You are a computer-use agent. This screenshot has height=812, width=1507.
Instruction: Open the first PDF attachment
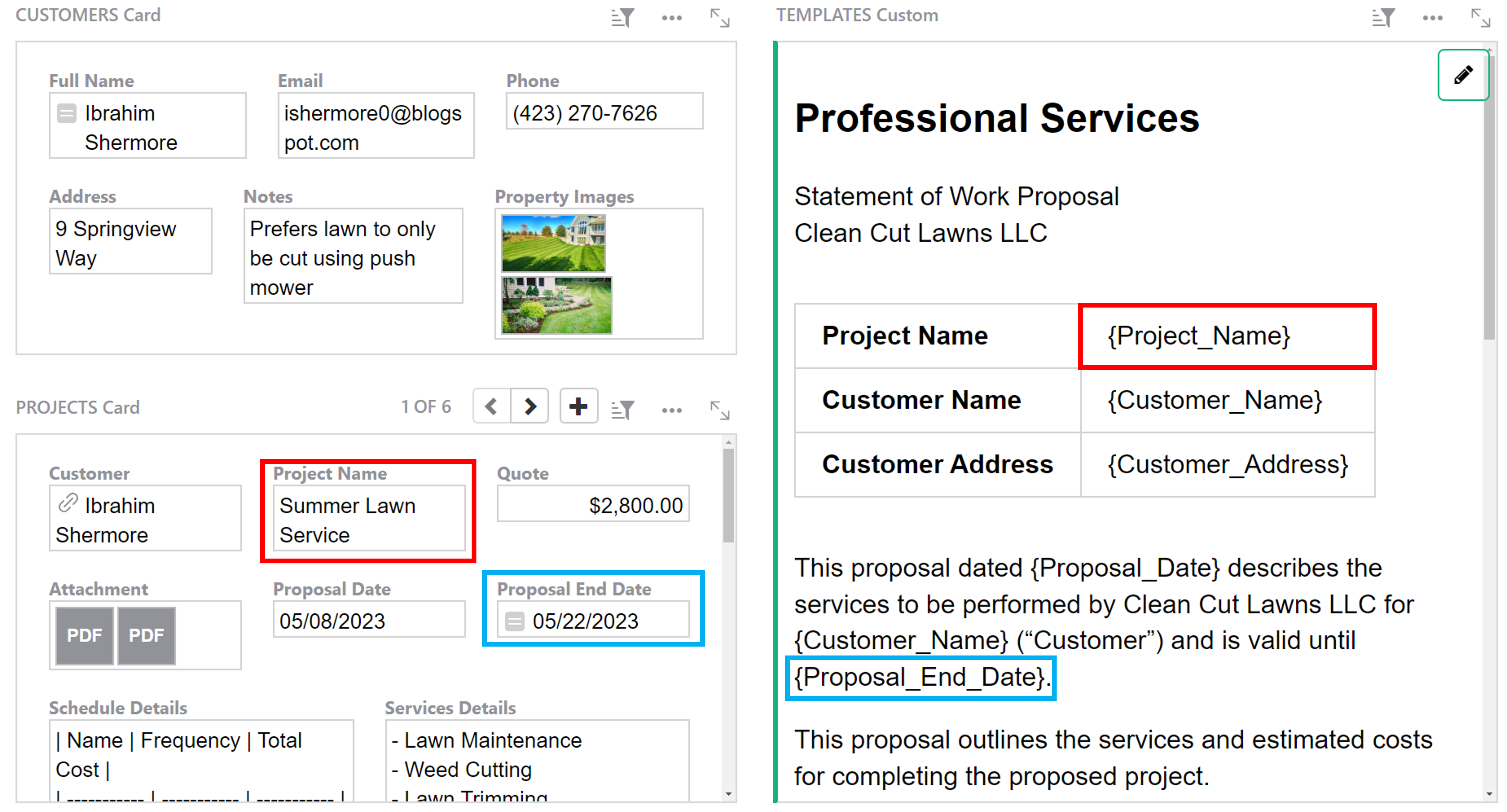pos(84,635)
